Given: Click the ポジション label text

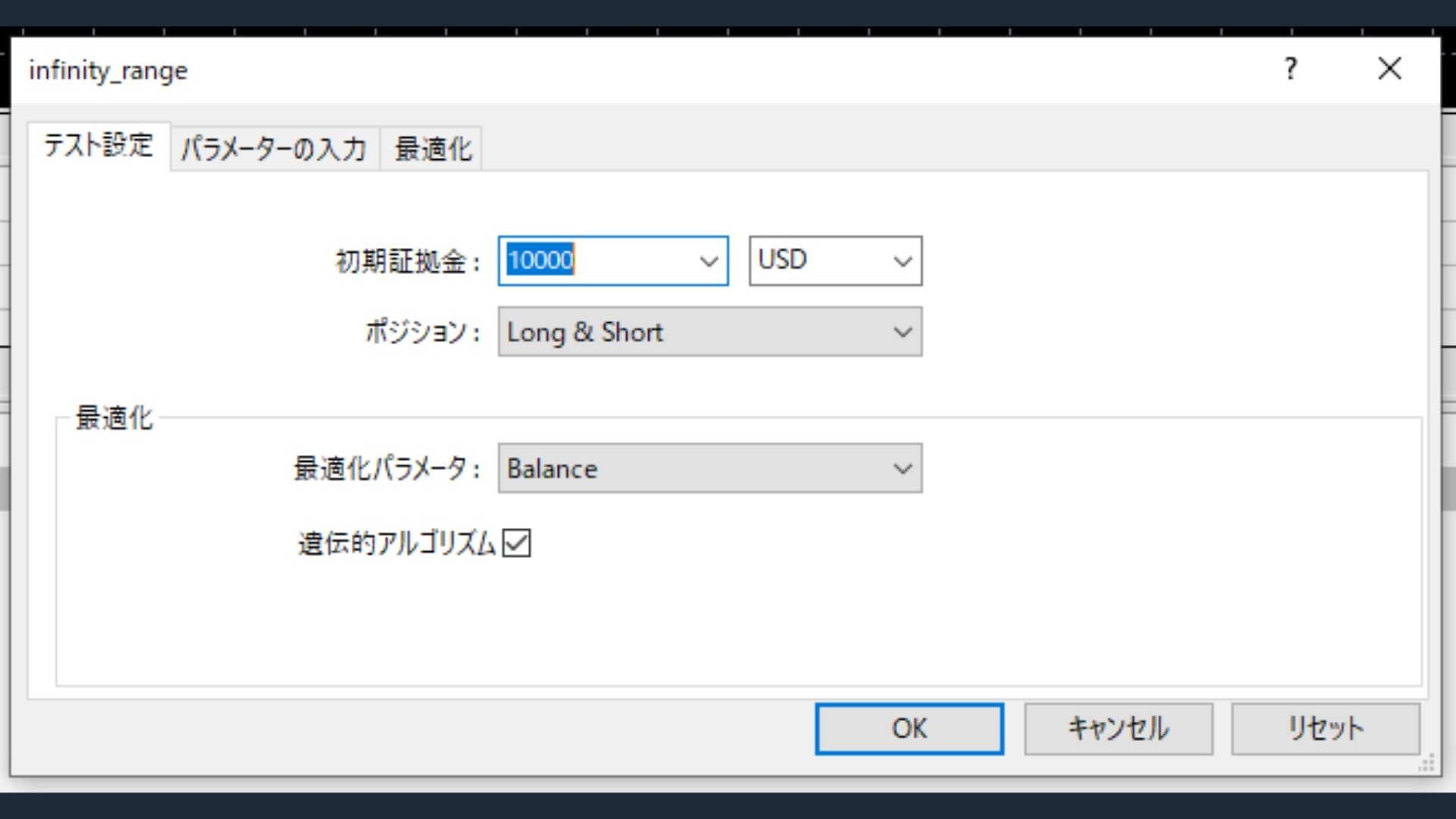Looking at the screenshot, I should point(423,332).
